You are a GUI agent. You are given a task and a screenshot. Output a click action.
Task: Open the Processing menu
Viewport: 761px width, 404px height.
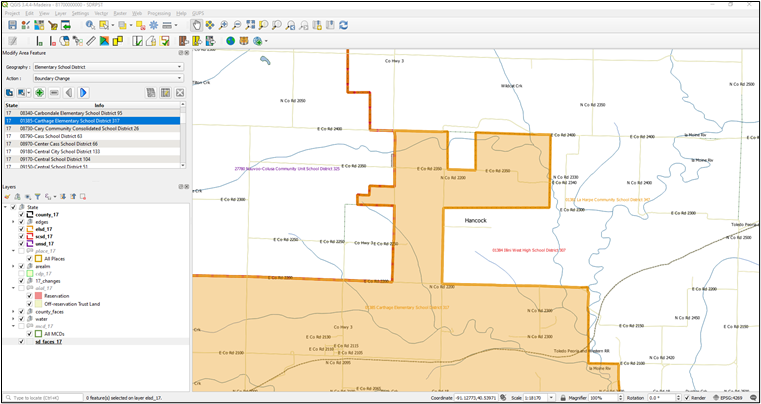pos(158,14)
